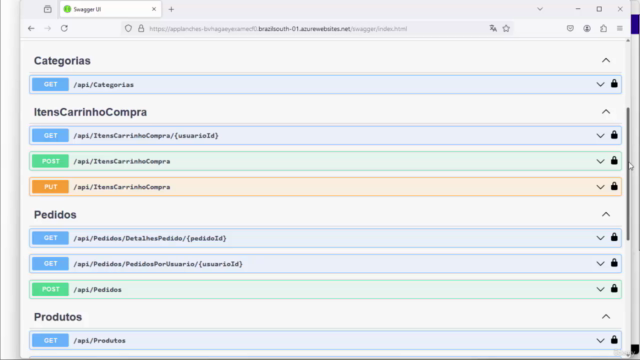
Task: Click path text /api/Categorias
Action: [104, 85]
